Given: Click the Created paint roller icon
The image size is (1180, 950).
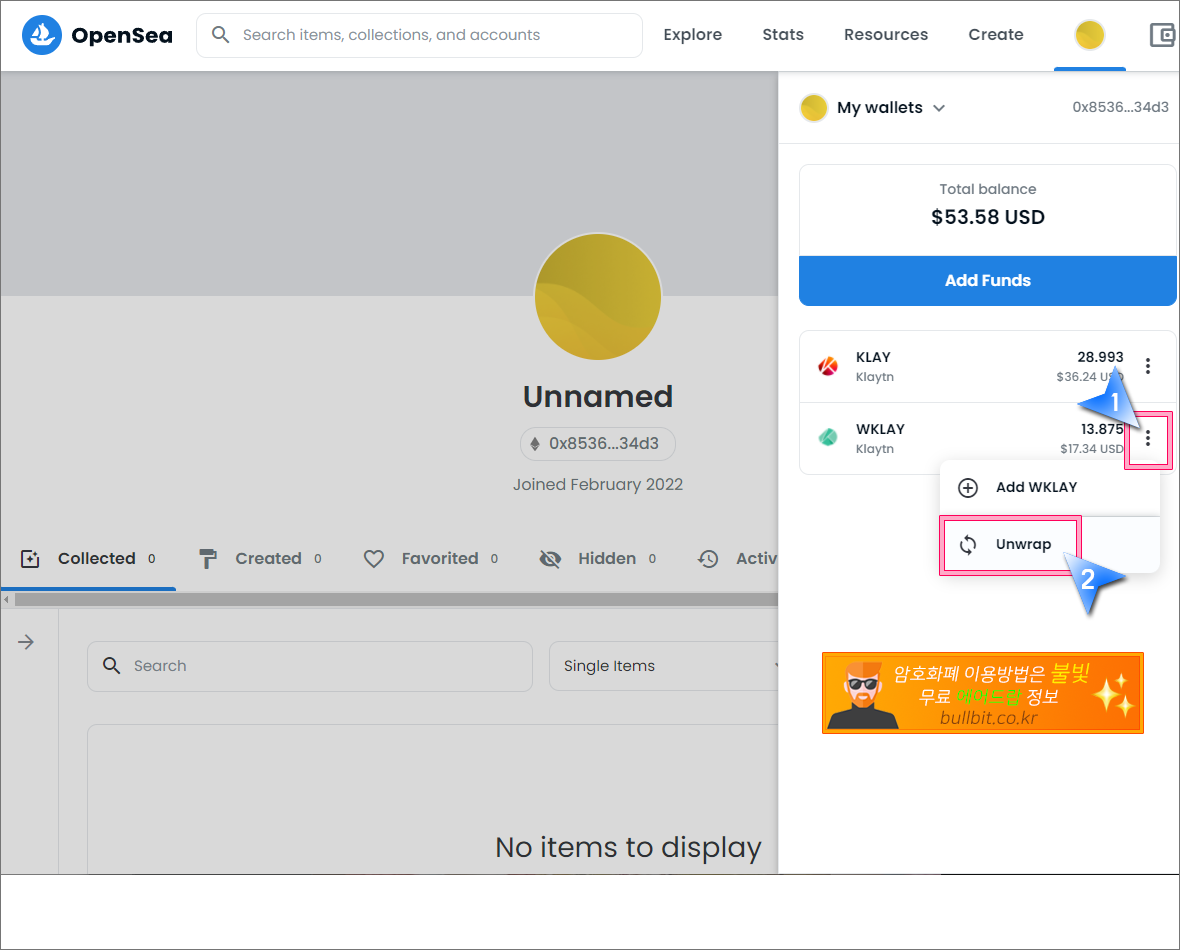Looking at the screenshot, I should coord(208,559).
